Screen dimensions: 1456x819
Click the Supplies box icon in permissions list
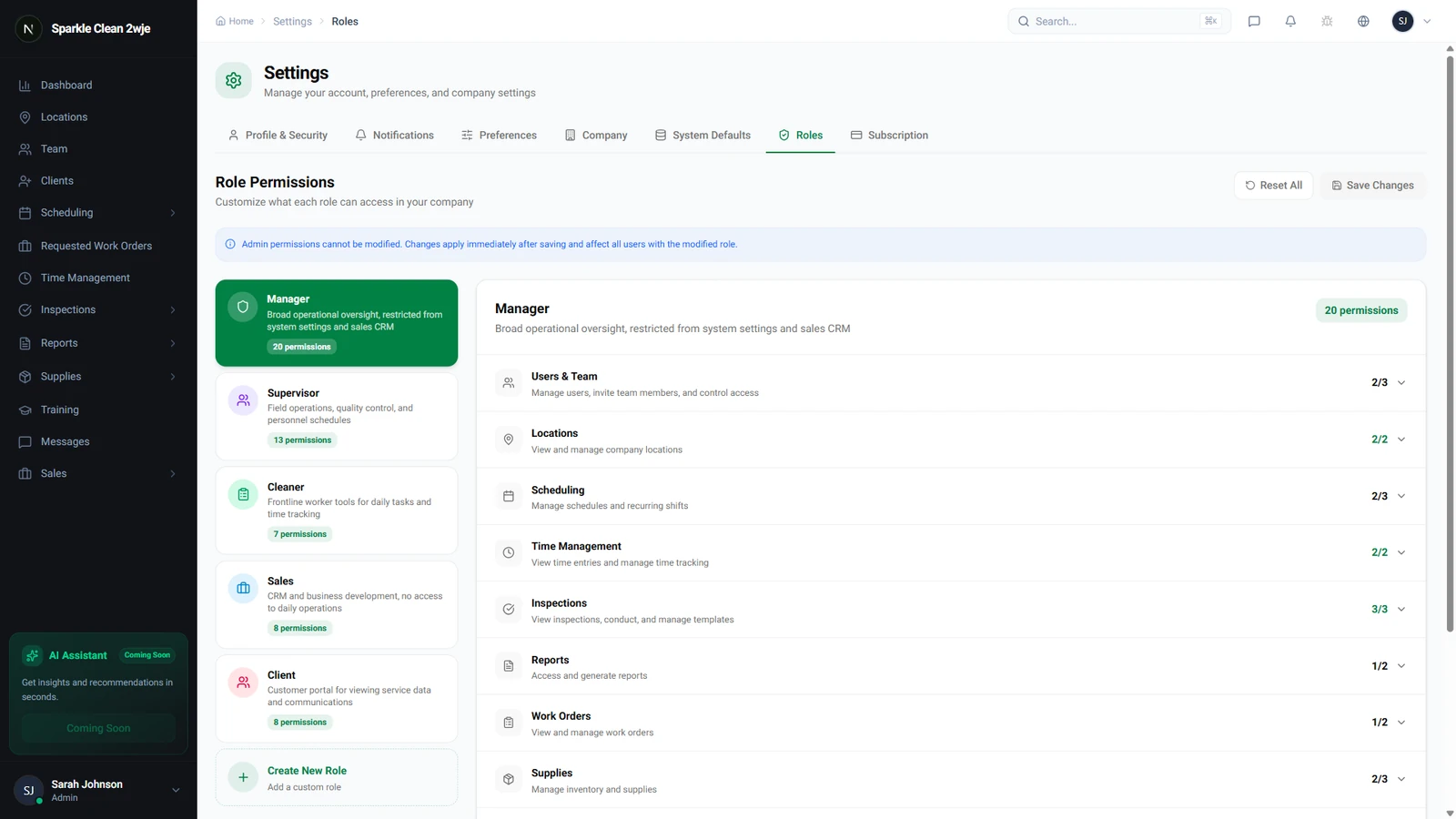pos(509,780)
